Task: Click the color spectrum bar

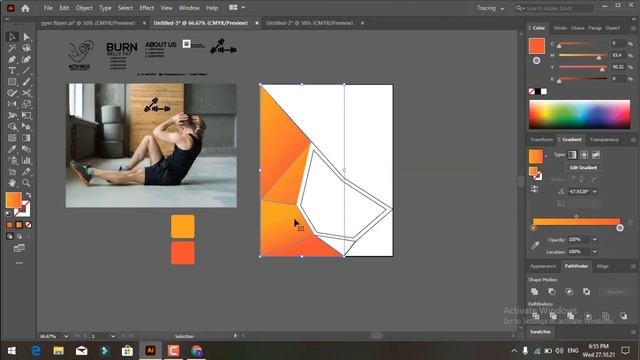Action: pyautogui.click(x=579, y=114)
